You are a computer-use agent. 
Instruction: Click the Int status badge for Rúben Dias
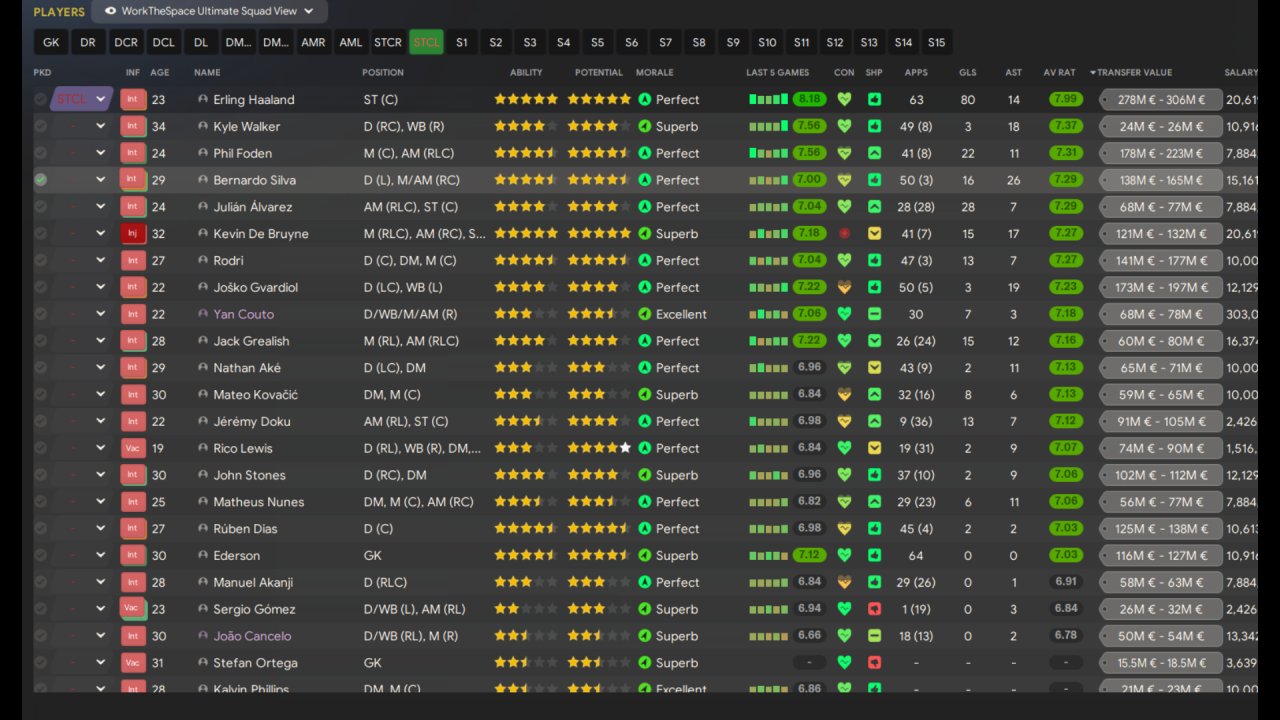[133, 529]
